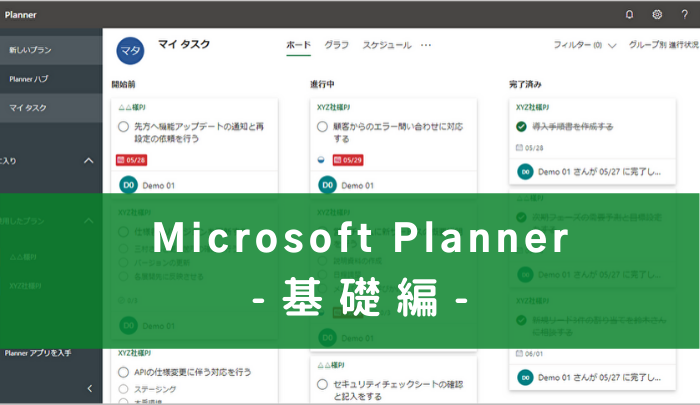Select Planner ハブ in the sidebar

[x=51, y=79]
